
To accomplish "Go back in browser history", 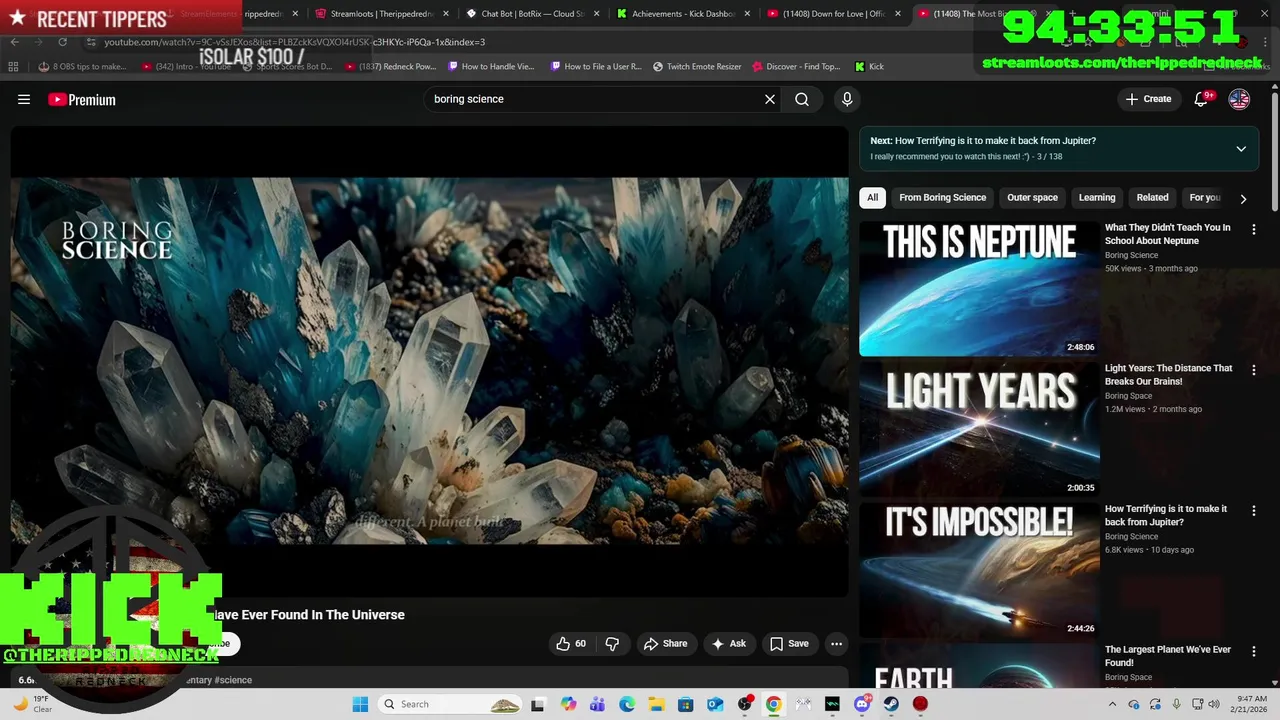I will [x=14, y=42].
